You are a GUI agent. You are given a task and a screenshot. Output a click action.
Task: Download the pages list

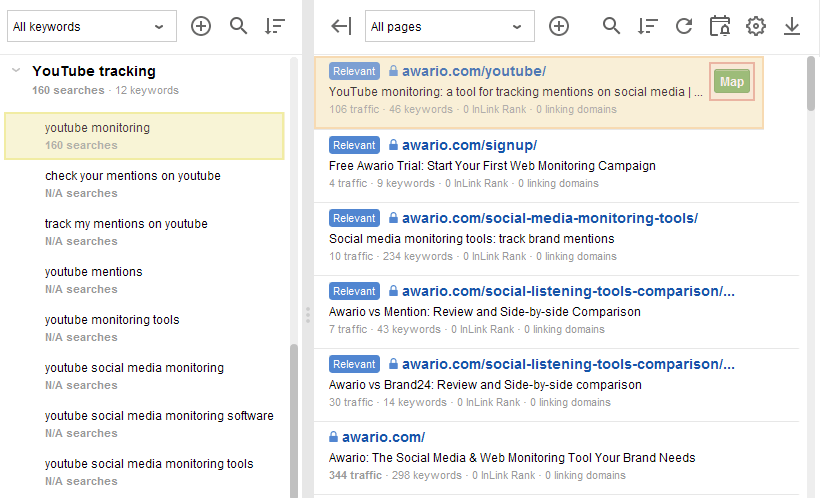792,26
